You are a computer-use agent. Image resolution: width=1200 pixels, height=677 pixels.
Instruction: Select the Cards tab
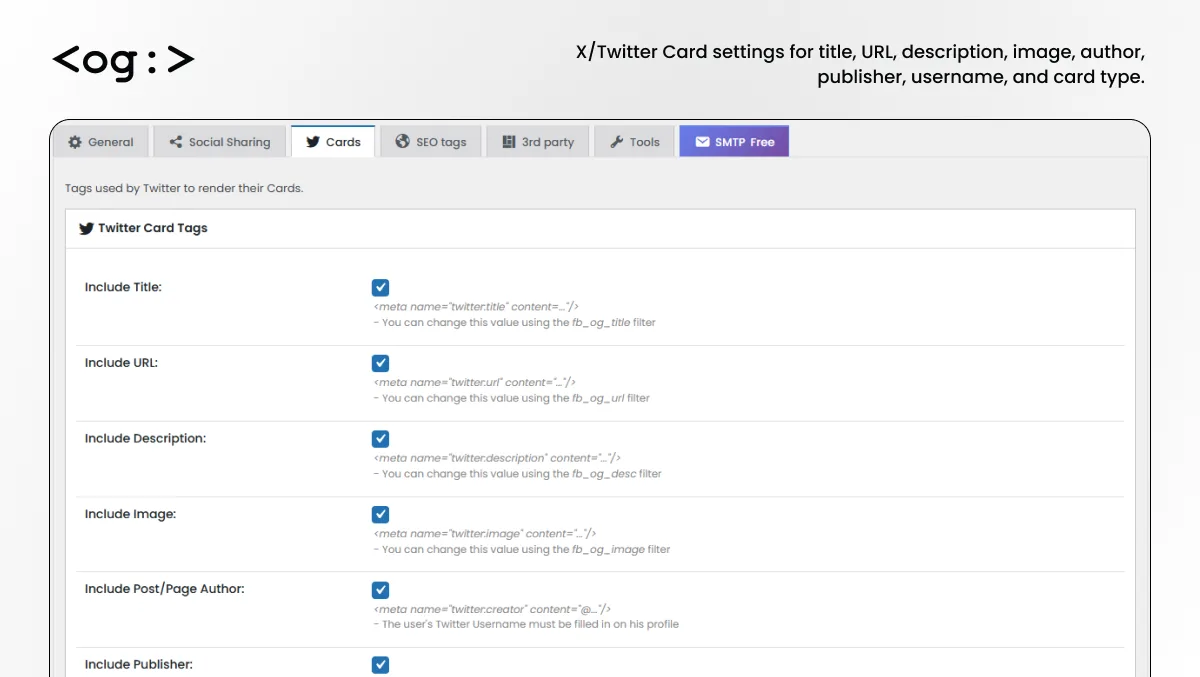[333, 142]
